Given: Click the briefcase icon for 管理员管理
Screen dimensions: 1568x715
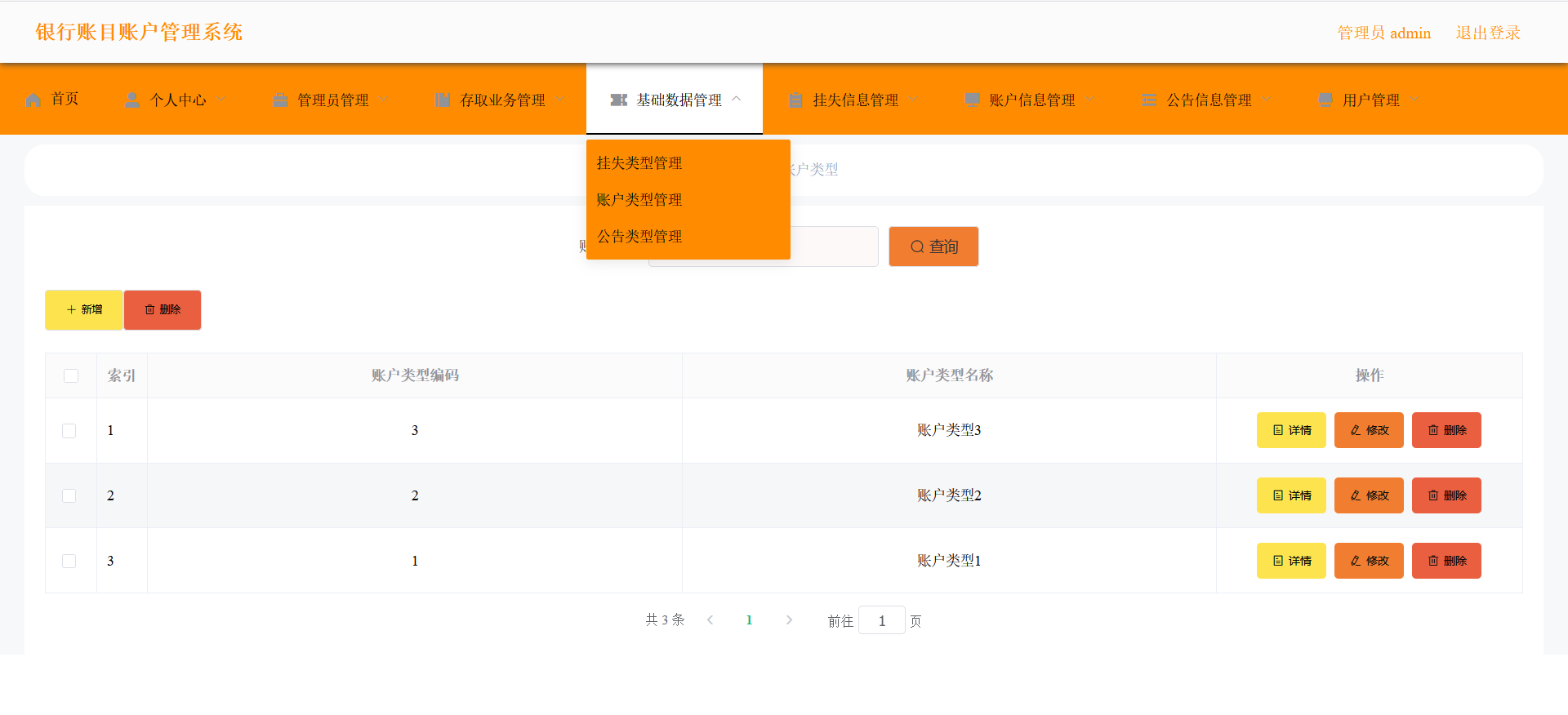Looking at the screenshot, I should pyautogui.click(x=280, y=100).
